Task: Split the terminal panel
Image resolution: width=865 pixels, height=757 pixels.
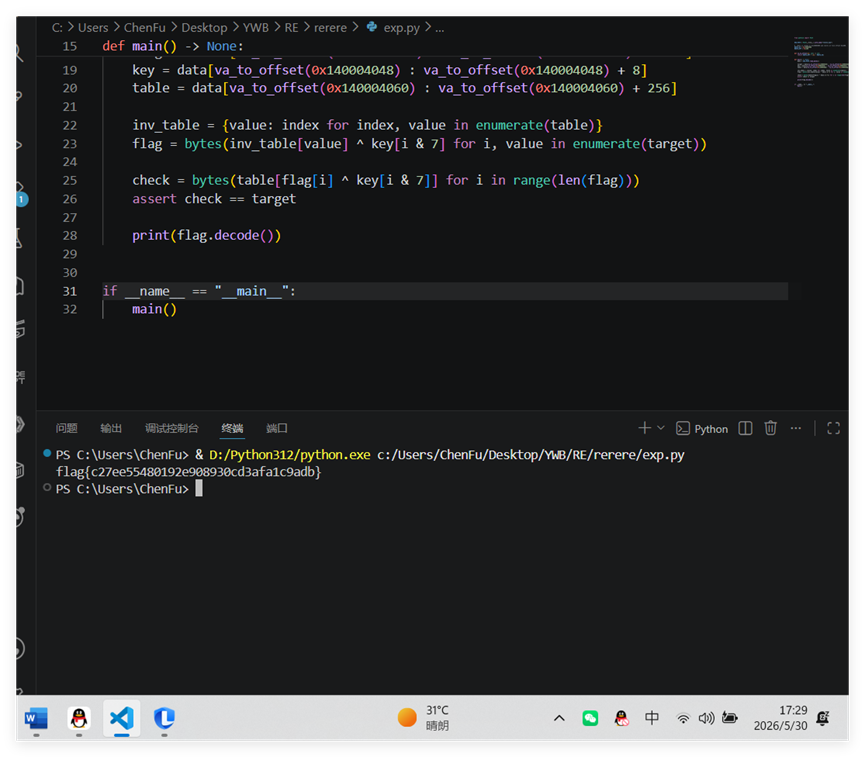Action: click(x=745, y=428)
